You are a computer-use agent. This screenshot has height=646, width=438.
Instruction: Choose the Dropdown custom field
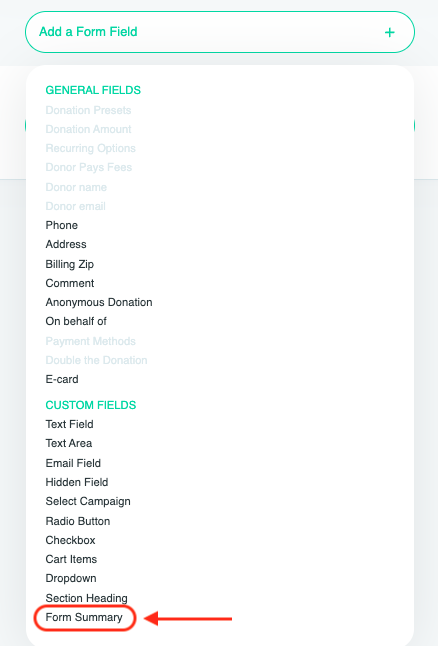point(71,578)
